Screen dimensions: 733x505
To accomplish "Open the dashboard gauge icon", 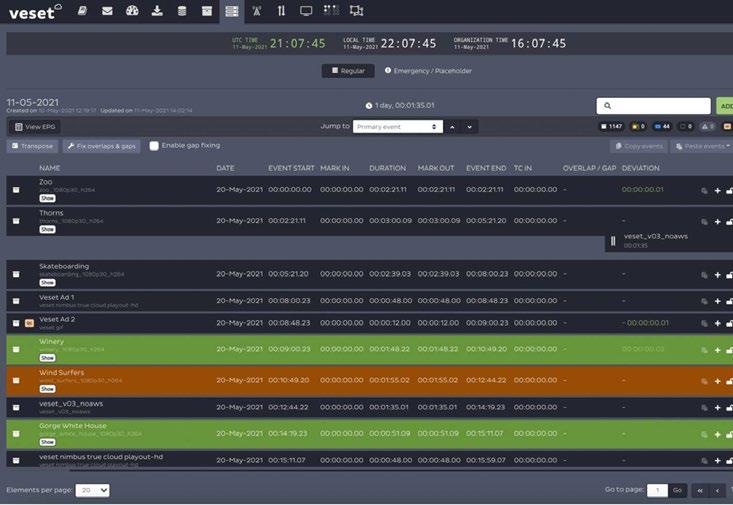I will [132, 10].
